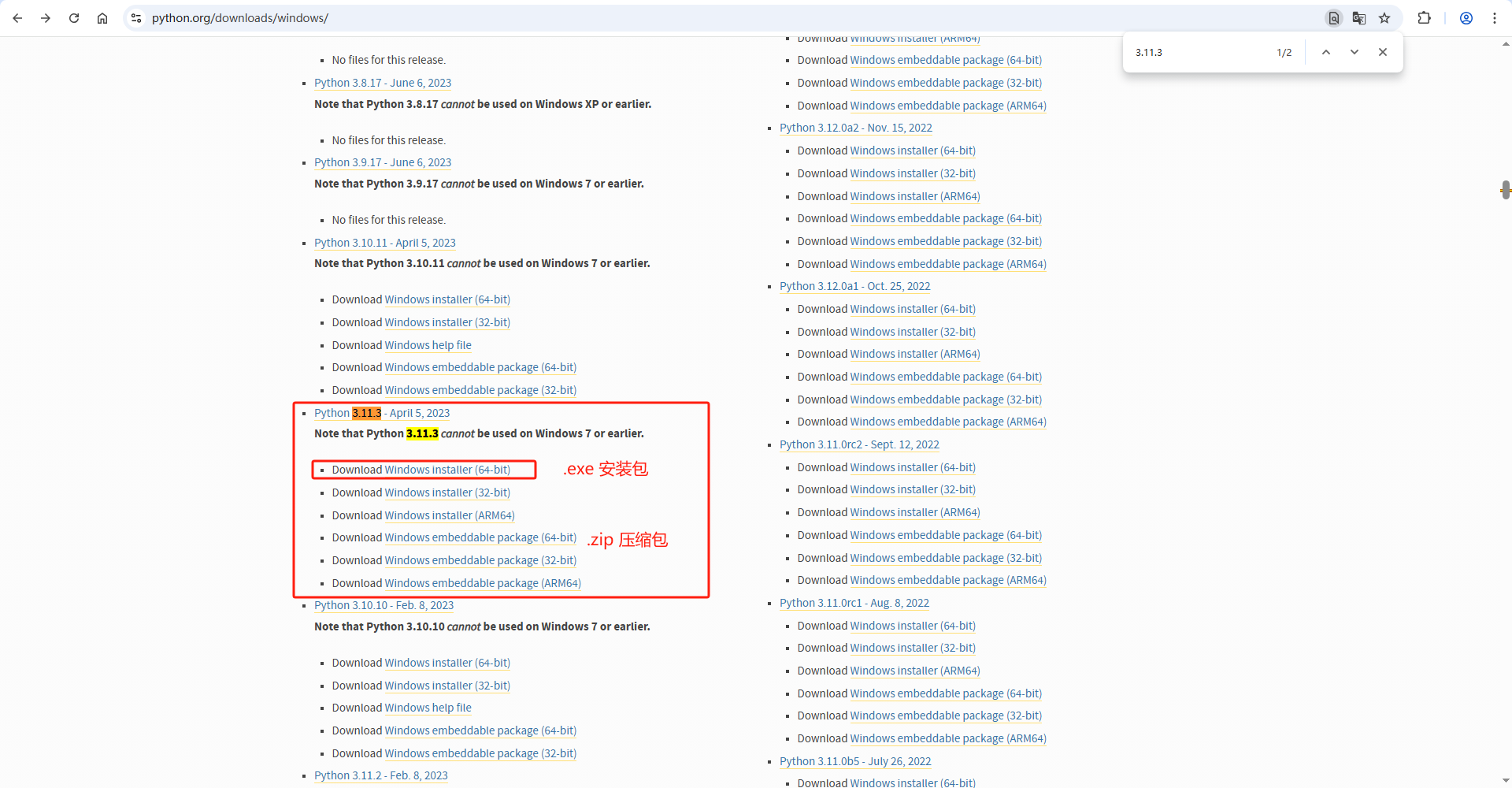Bookmark this page with the star

coord(1384,18)
